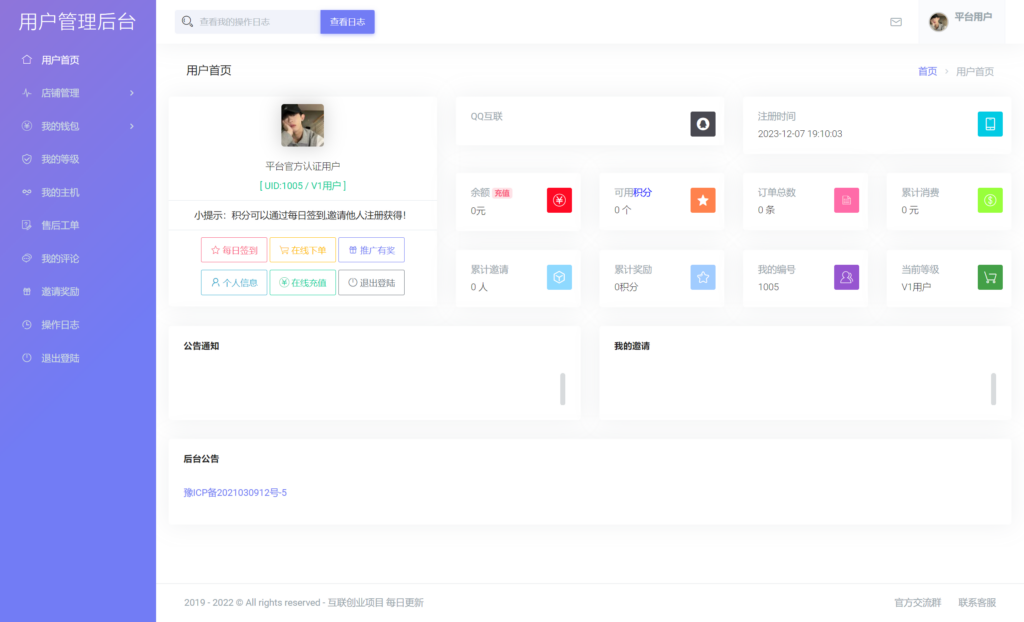
Task: Click the 退出登陆 power icon in sidebar
Action: pos(27,357)
